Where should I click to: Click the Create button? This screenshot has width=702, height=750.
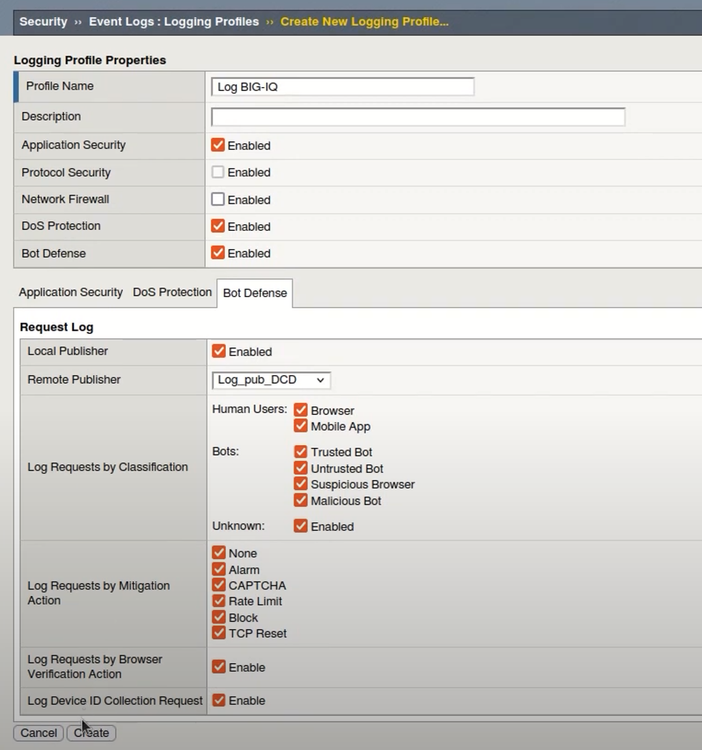coord(91,733)
